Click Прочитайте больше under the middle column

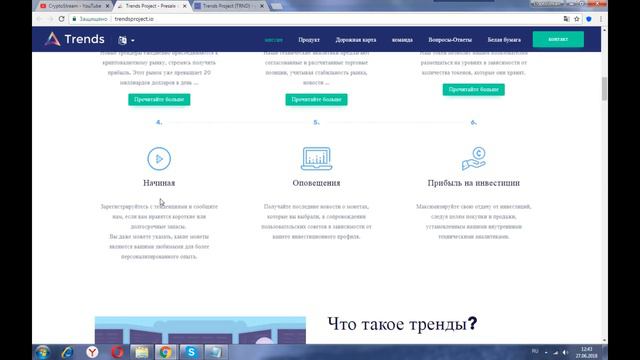pyautogui.click(x=316, y=99)
